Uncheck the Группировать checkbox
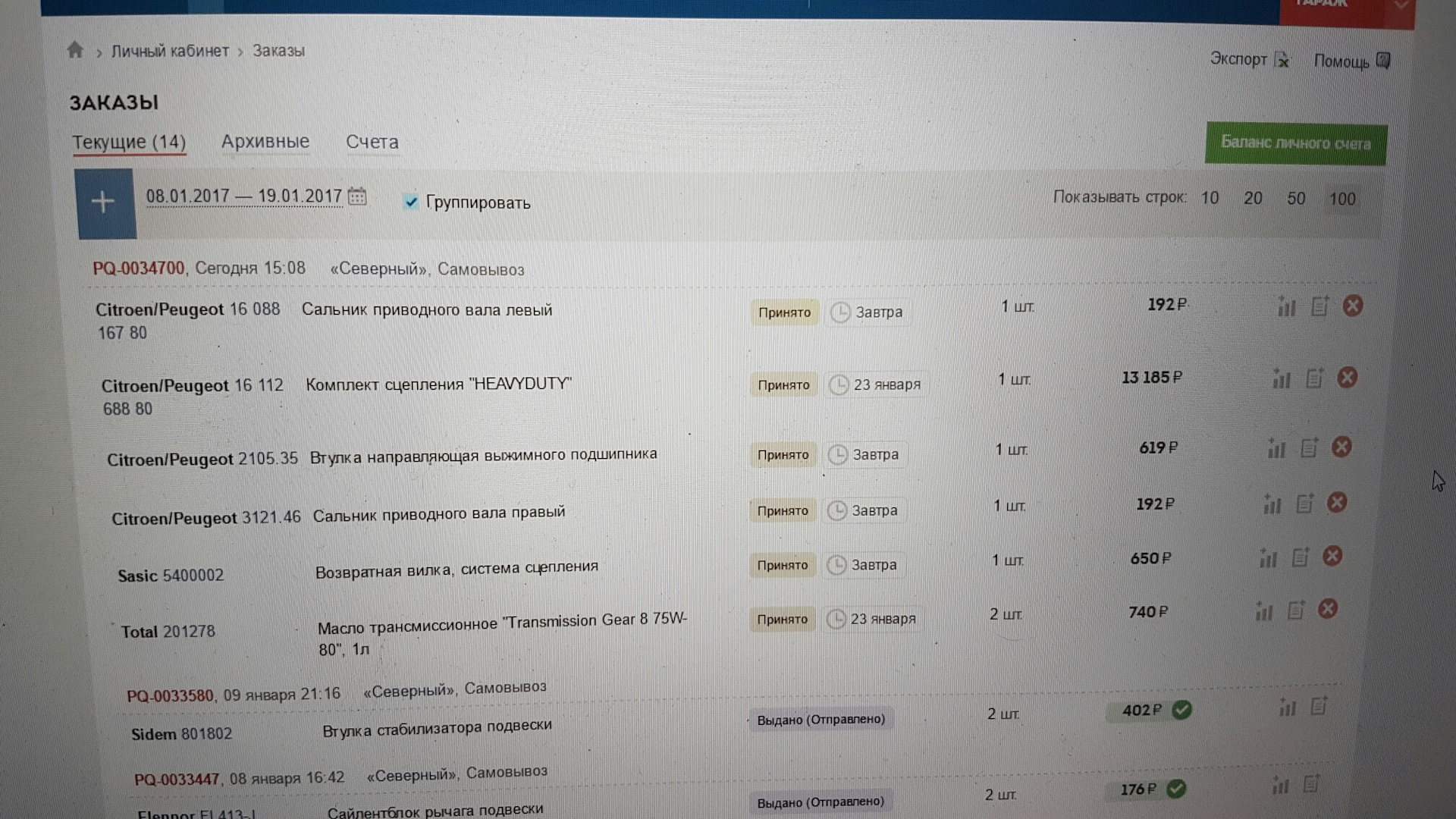Image resolution: width=1456 pixels, height=819 pixels. [x=412, y=202]
